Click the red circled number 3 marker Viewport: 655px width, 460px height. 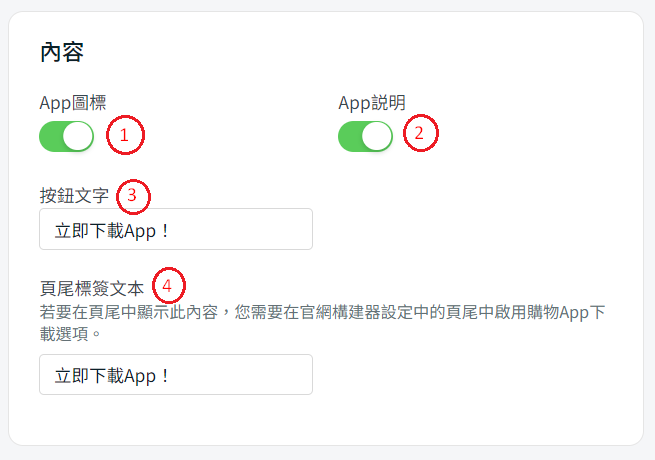133,197
